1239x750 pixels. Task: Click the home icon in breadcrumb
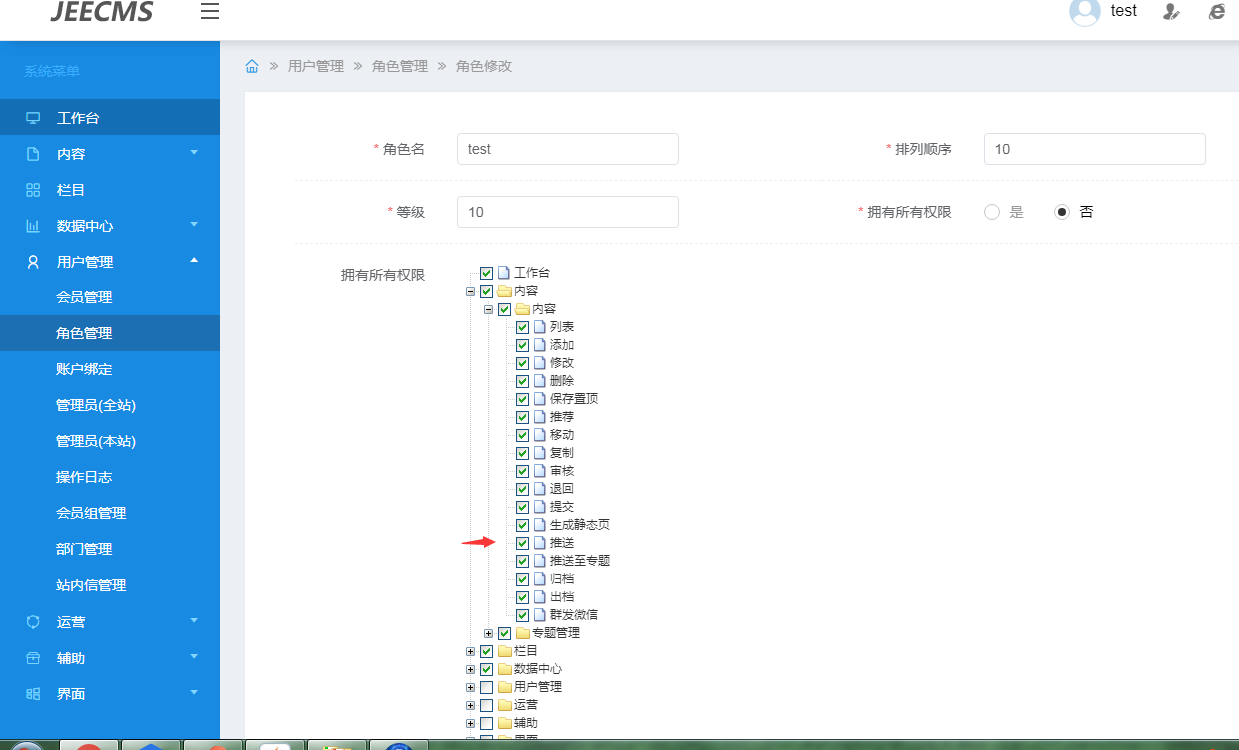[x=252, y=66]
